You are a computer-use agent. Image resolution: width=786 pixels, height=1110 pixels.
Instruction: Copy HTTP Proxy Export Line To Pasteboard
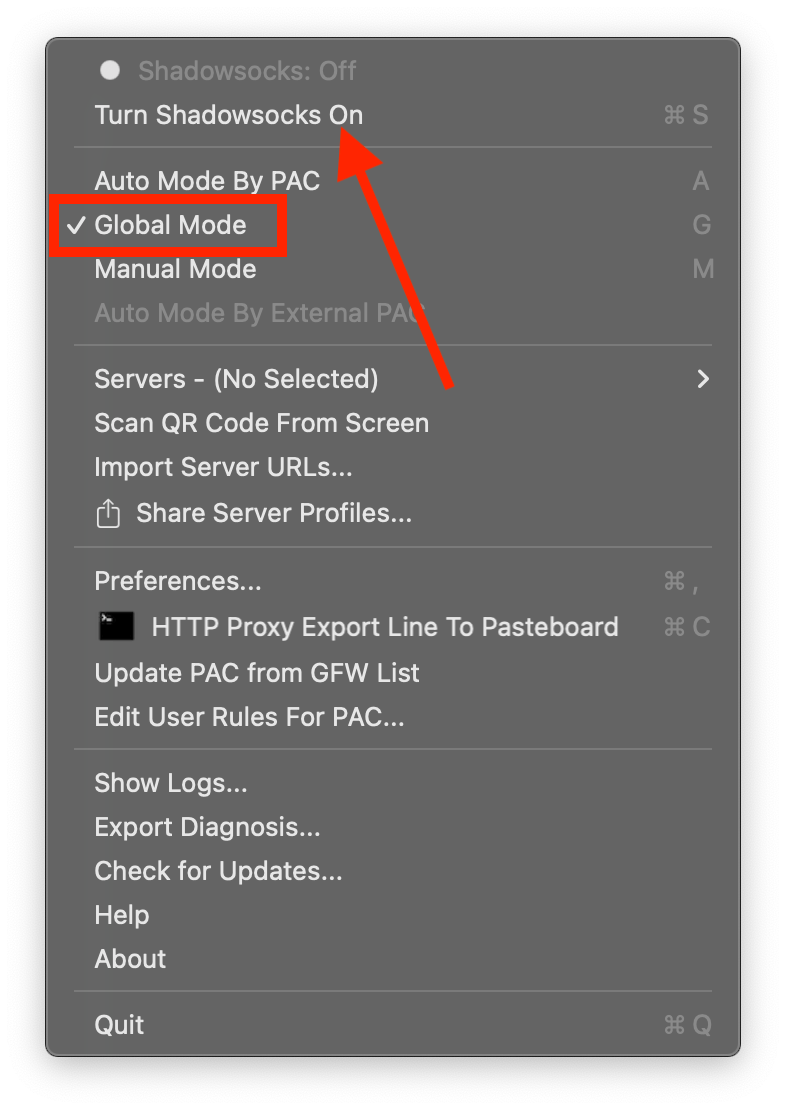pos(384,627)
